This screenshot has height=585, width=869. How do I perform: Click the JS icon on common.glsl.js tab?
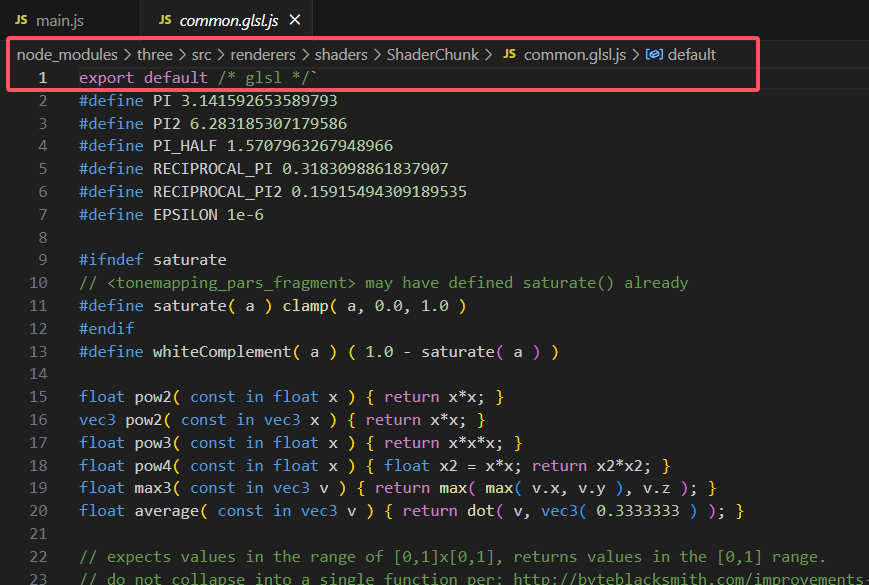(x=165, y=20)
